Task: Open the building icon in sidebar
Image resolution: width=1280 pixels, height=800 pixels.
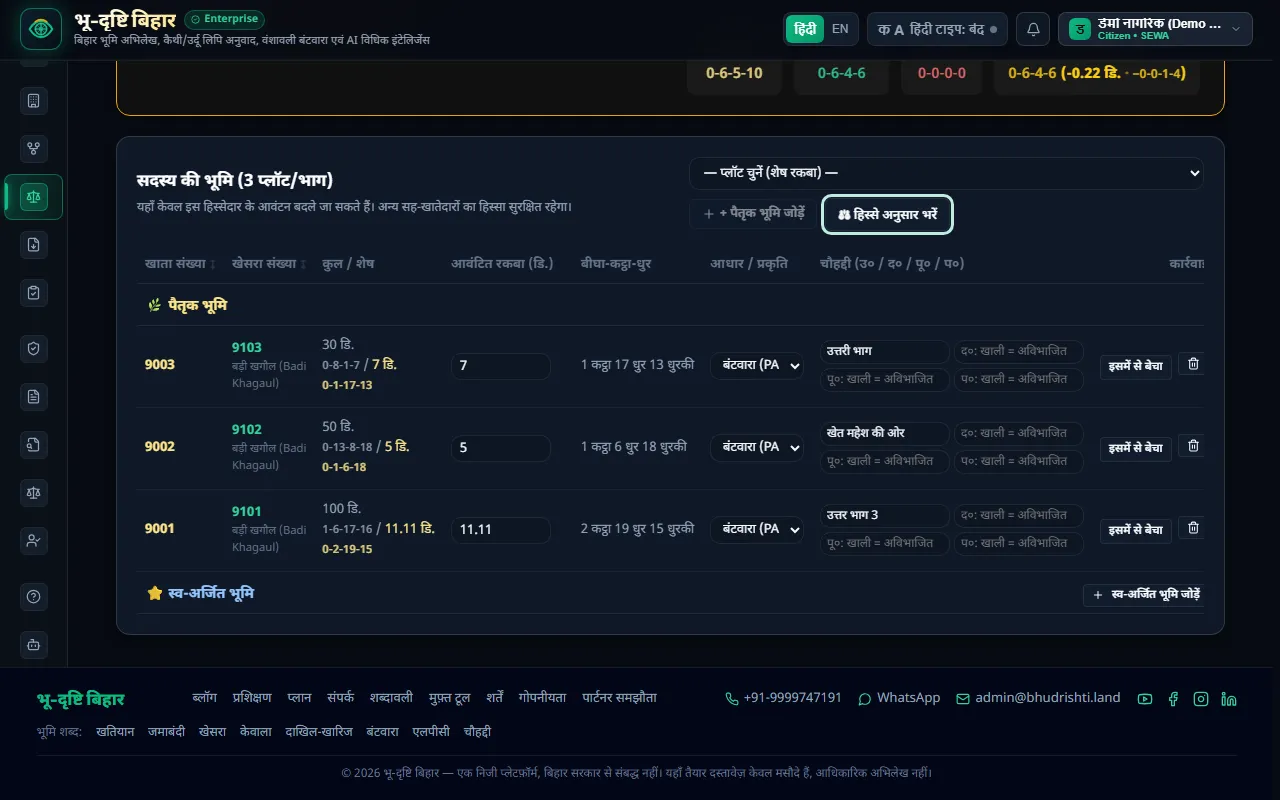Action: (34, 101)
